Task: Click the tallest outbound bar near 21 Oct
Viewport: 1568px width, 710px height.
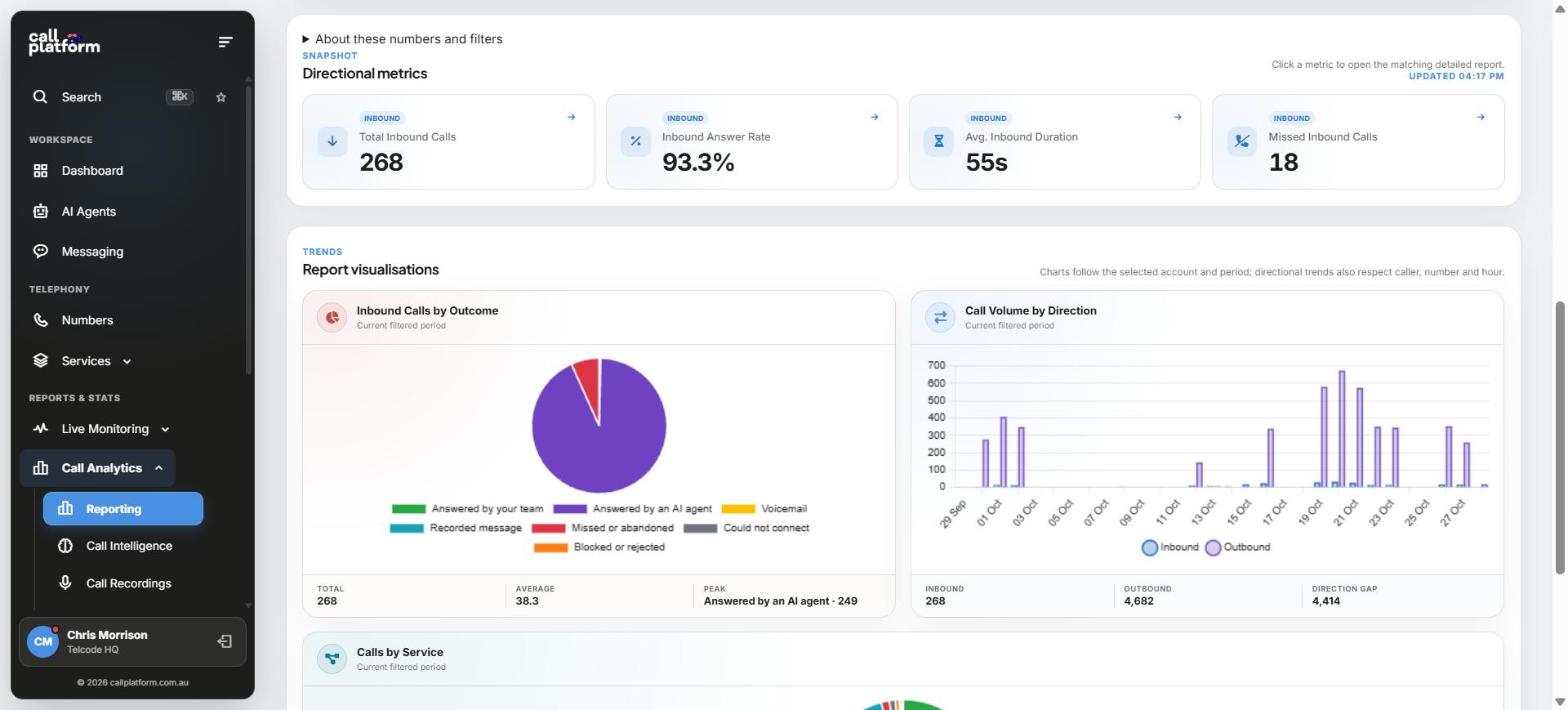Action: [1342, 429]
